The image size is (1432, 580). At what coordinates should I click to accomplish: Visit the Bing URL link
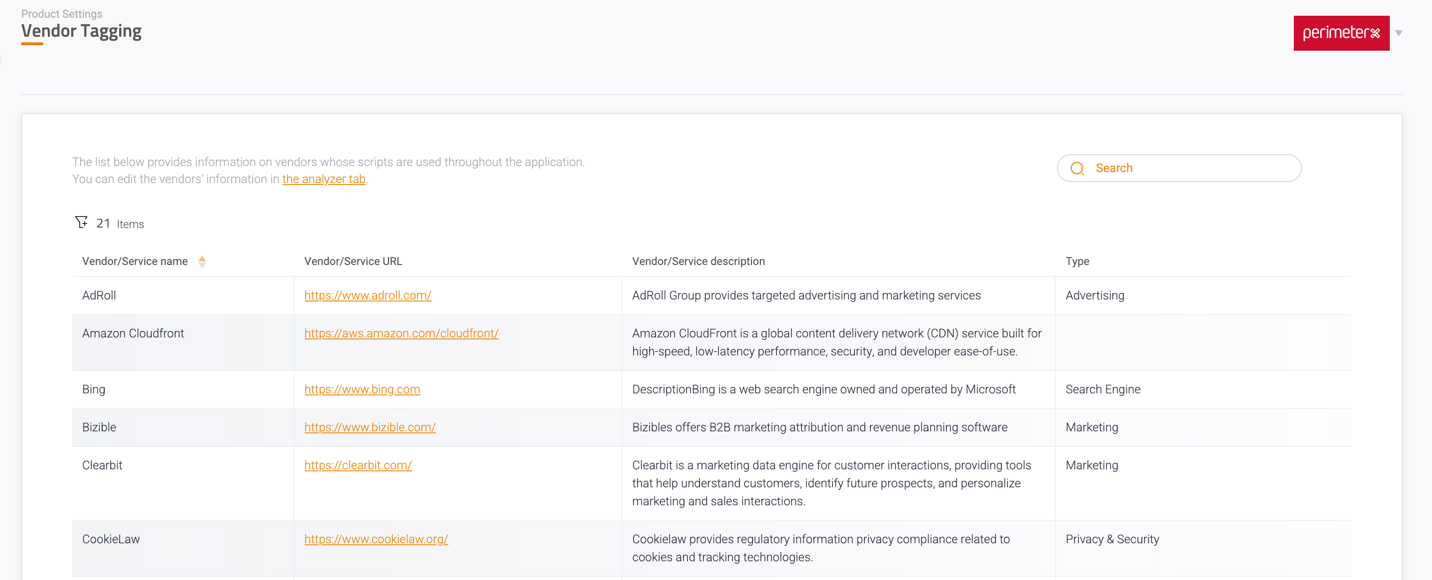point(362,390)
